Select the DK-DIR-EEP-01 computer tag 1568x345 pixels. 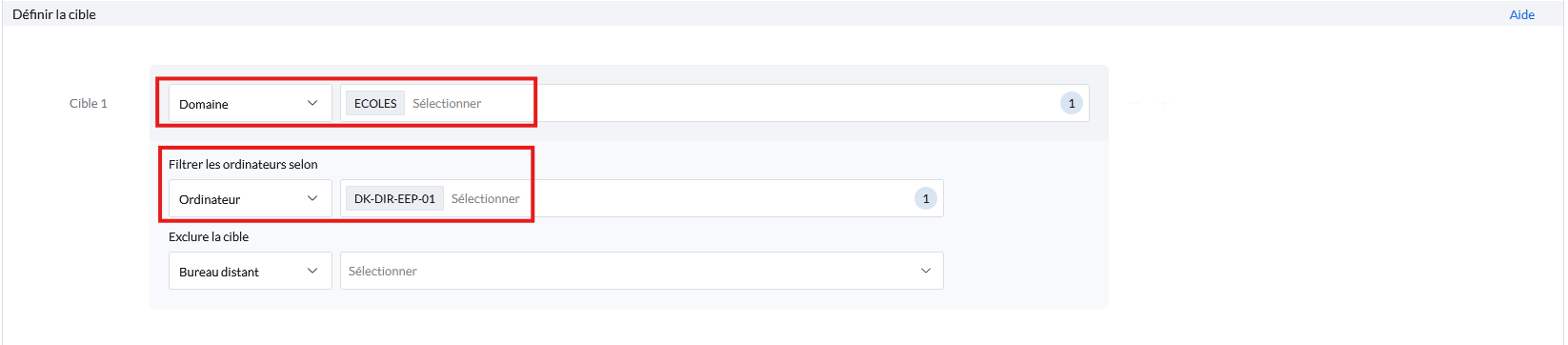pyautogui.click(x=394, y=198)
